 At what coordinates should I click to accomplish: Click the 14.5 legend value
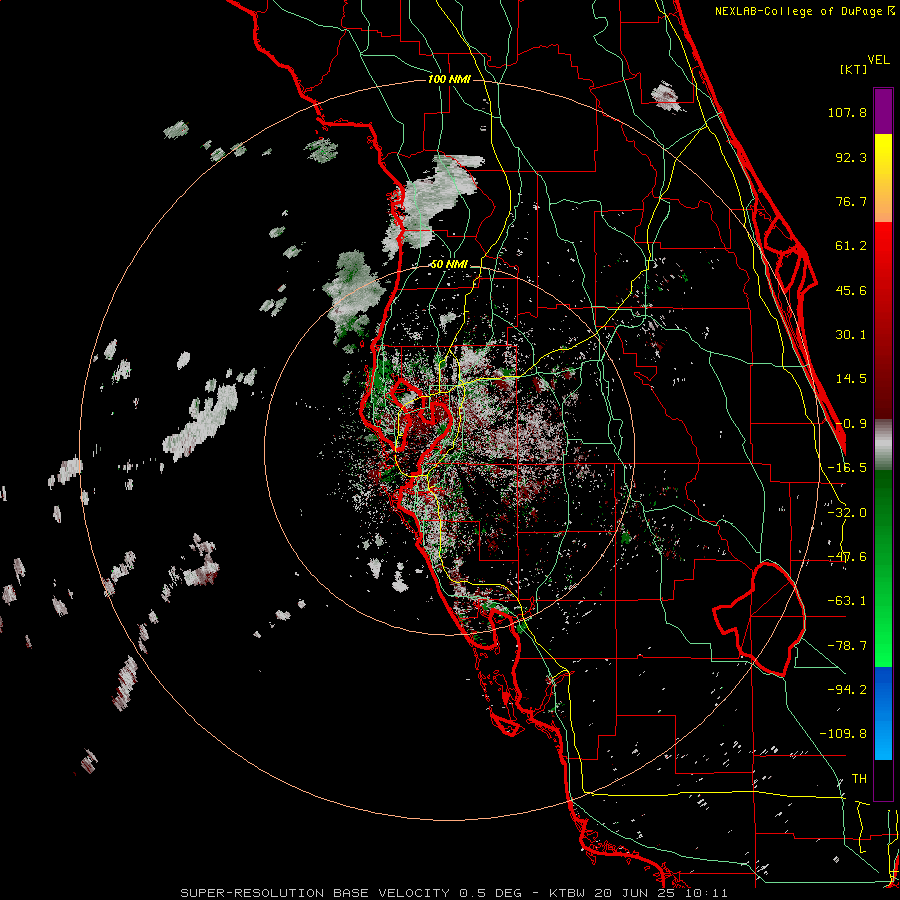(851, 379)
